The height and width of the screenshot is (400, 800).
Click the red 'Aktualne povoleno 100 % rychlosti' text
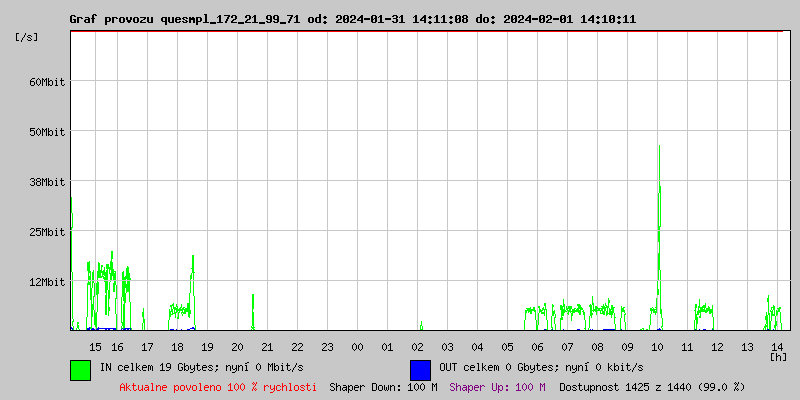(x=218, y=387)
